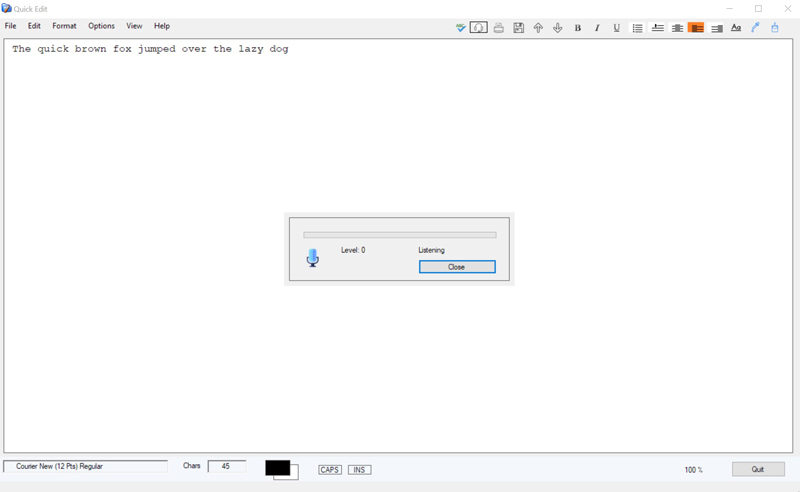Screen dimensions: 800x492
Task: Click the orange highlighted align icon
Action: 696,28
